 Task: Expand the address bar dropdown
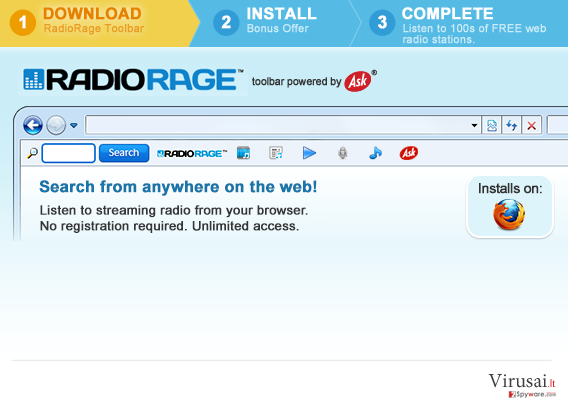coord(474,126)
